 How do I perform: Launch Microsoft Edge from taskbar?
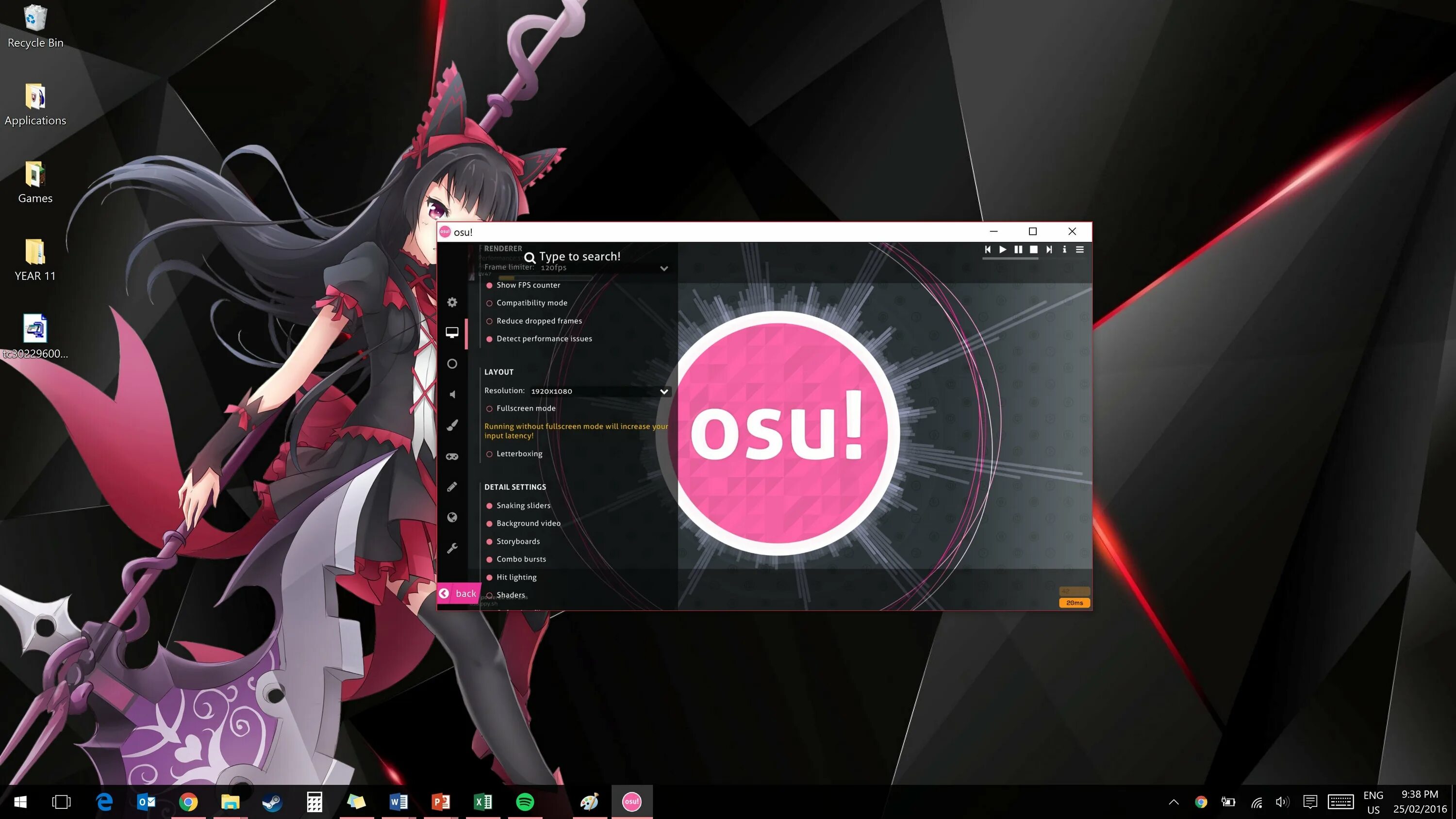104,802
